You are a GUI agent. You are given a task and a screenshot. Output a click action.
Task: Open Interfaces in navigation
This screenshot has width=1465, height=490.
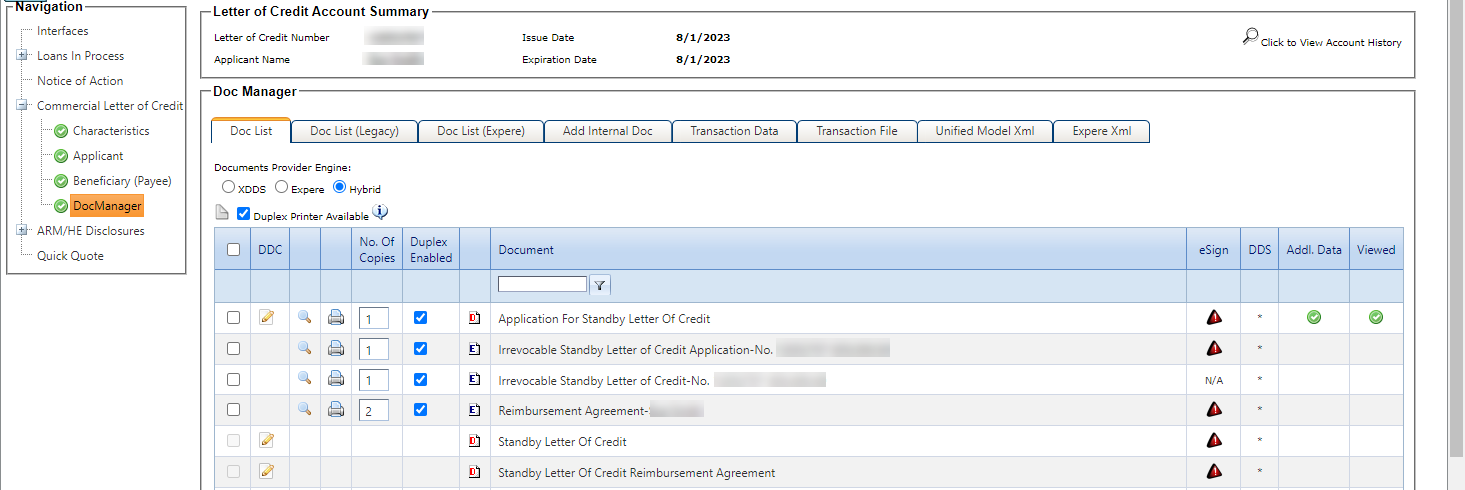[x=63, y=31]
